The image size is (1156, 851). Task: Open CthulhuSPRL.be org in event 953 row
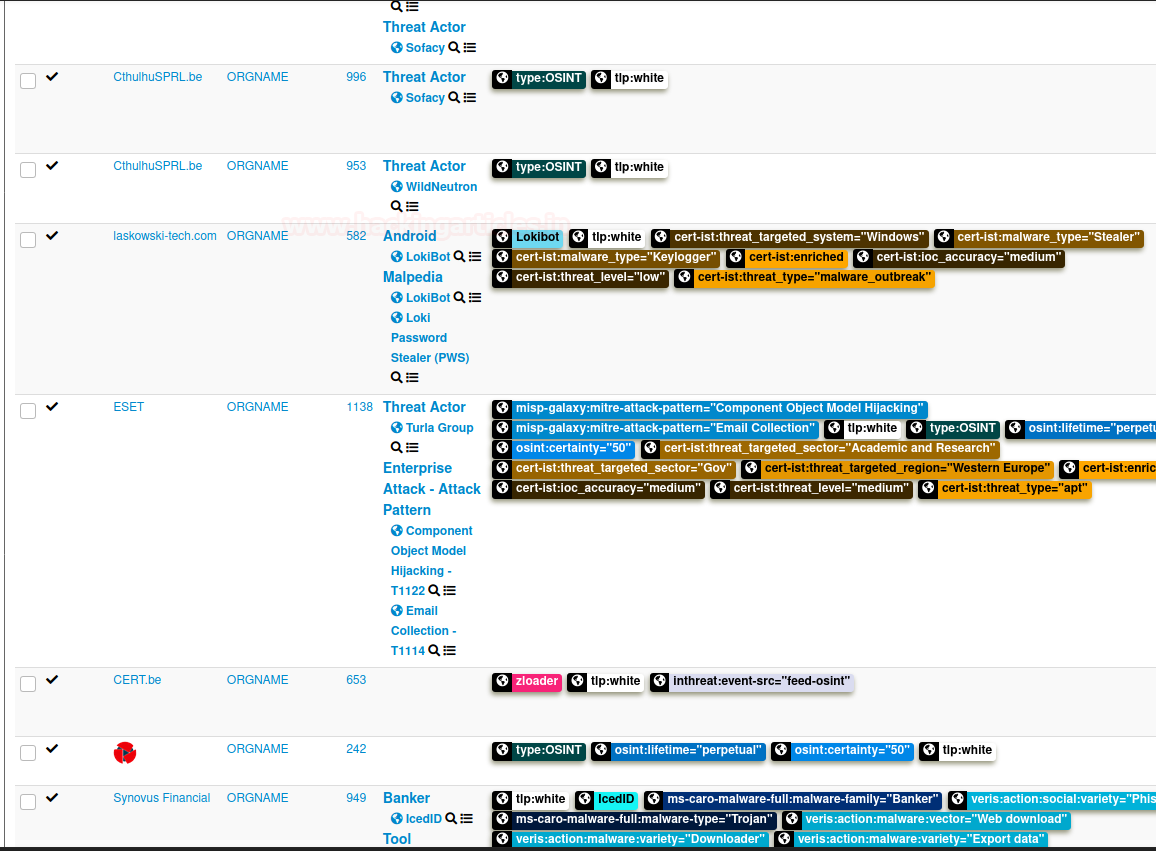(x=158, y=166)
